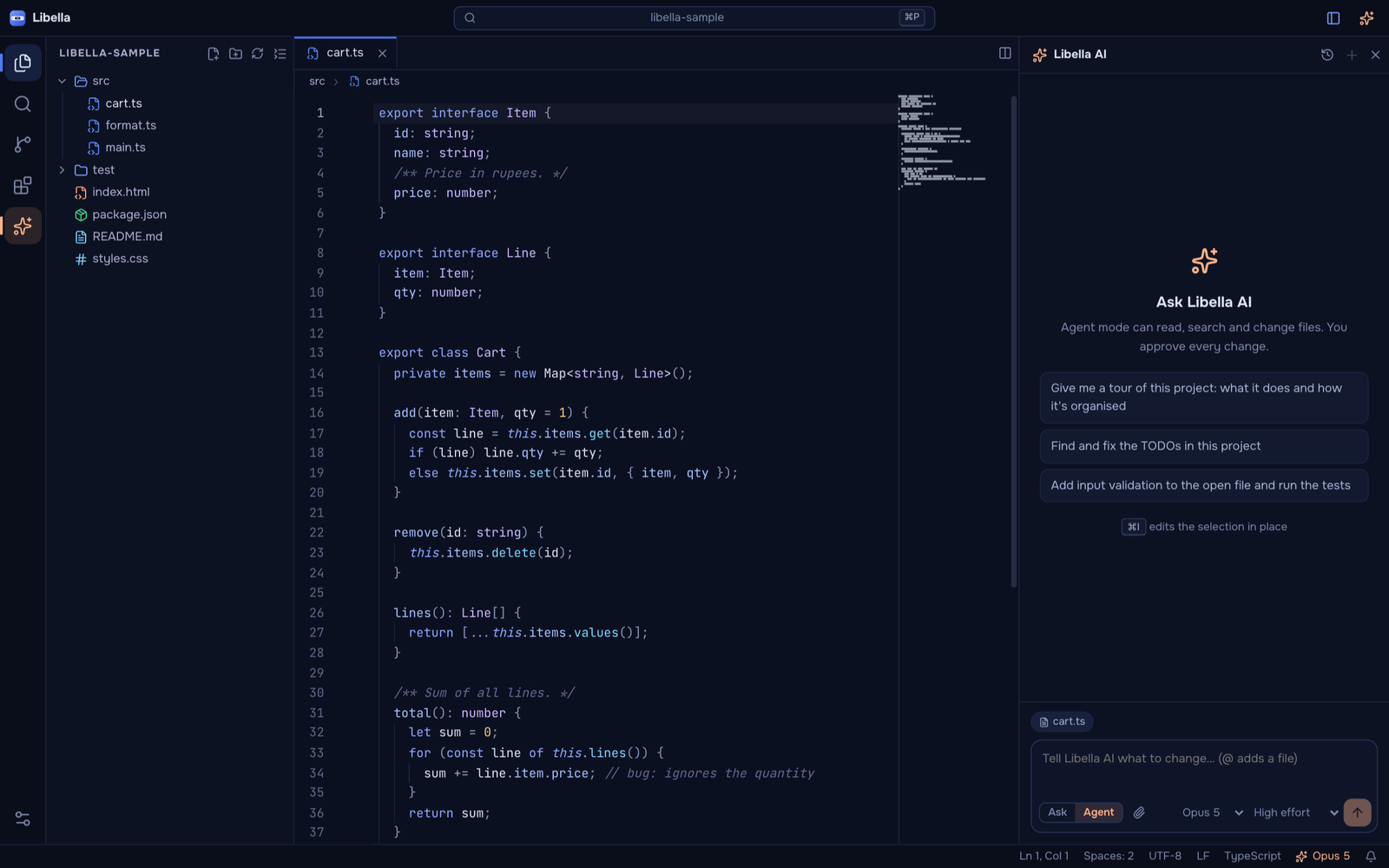This screenshot has height=868, width=1389.
Task: Open the settings sliders icon at the bottom of the sidebar
Action: click(23, 819)
